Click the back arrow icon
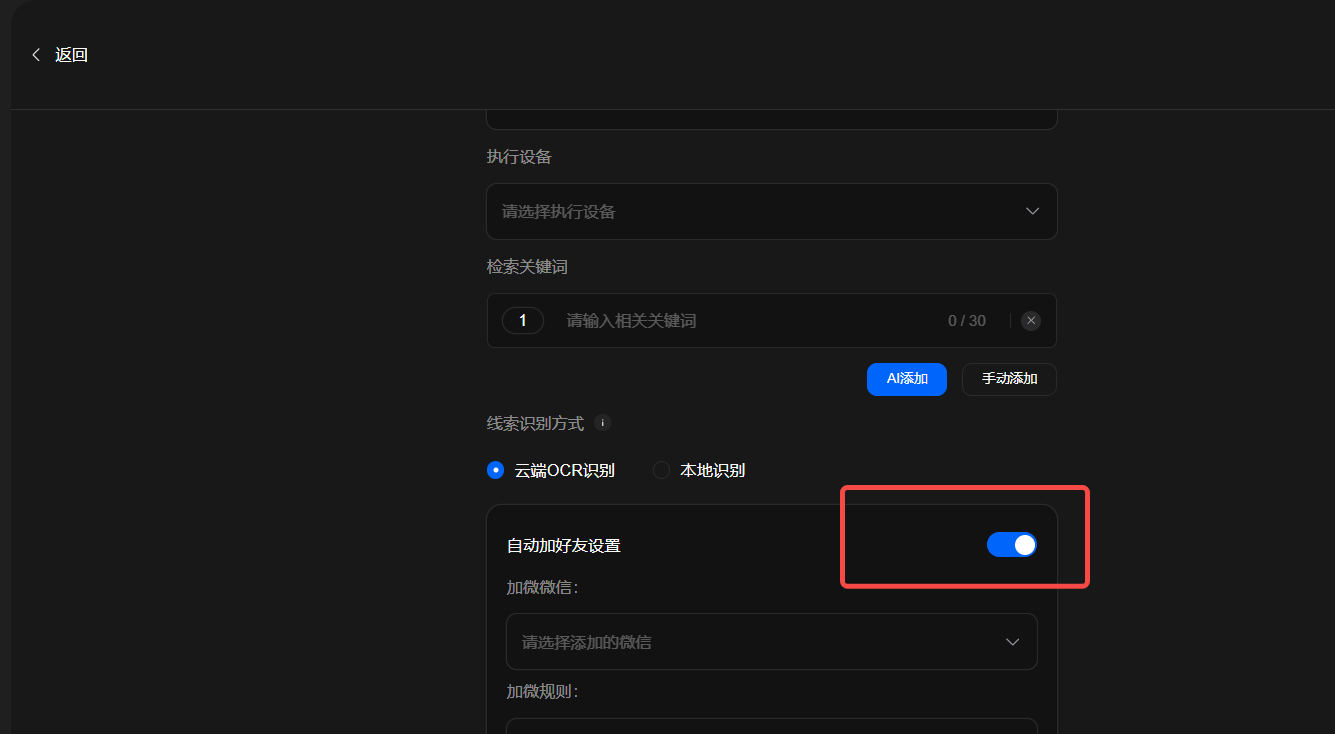This screenshot has height=734, width=1335. click(36, 55)
